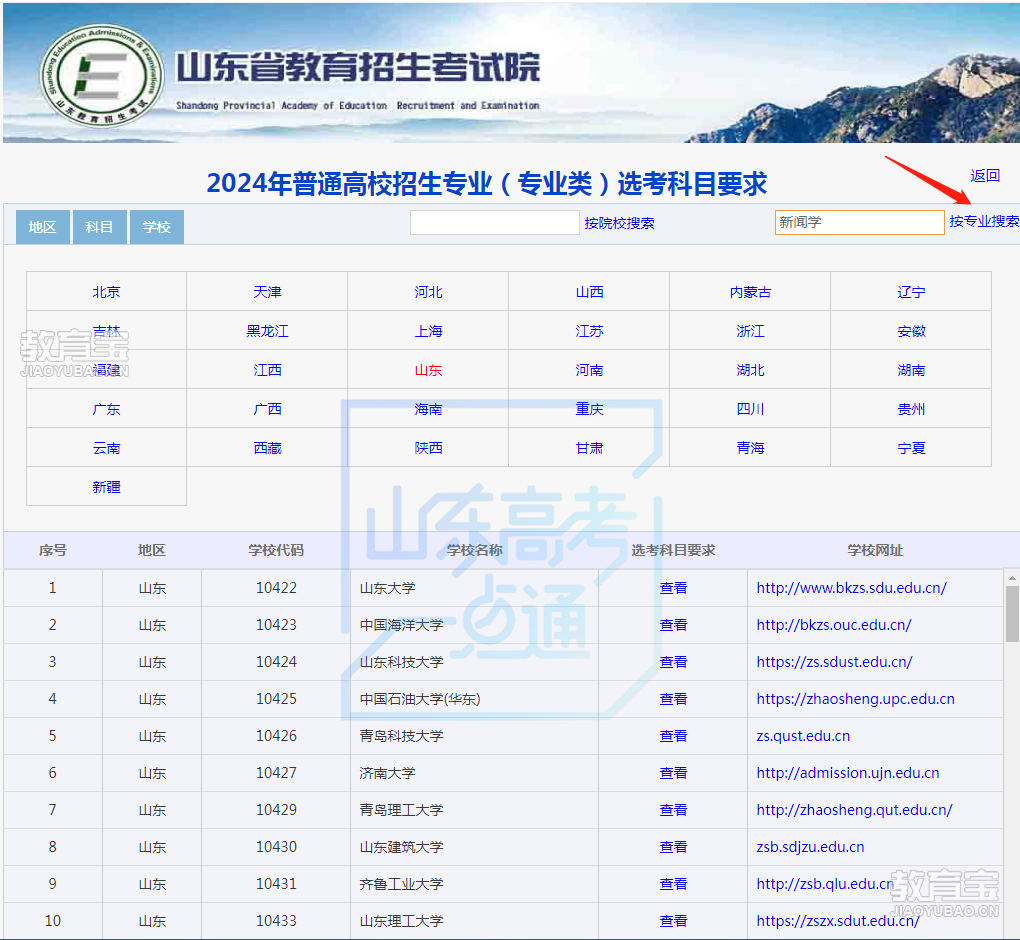This screenshot has width=1020, height=940.
Task: Select 河南 region
Action: click(589, 370)
